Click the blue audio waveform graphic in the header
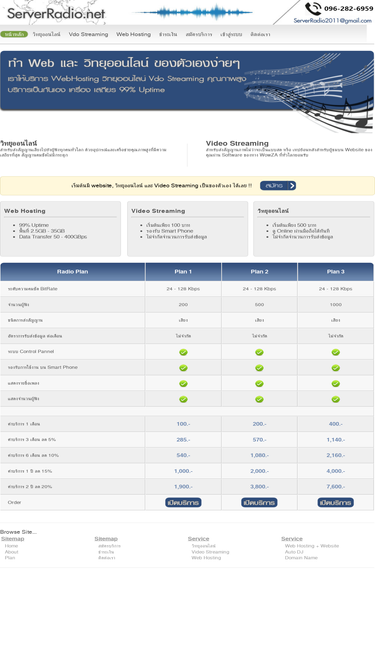375x667 pixels. pos(193,12)
